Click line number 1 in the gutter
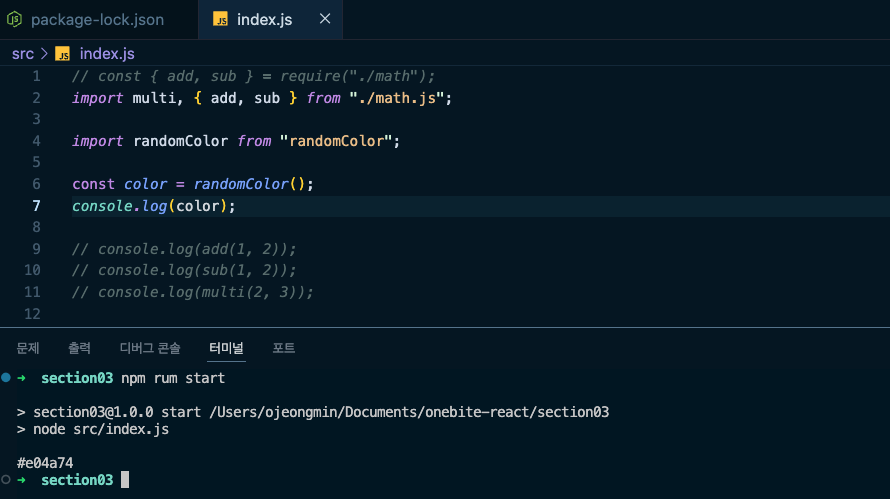The image size is (890, 499). point(36,76)
